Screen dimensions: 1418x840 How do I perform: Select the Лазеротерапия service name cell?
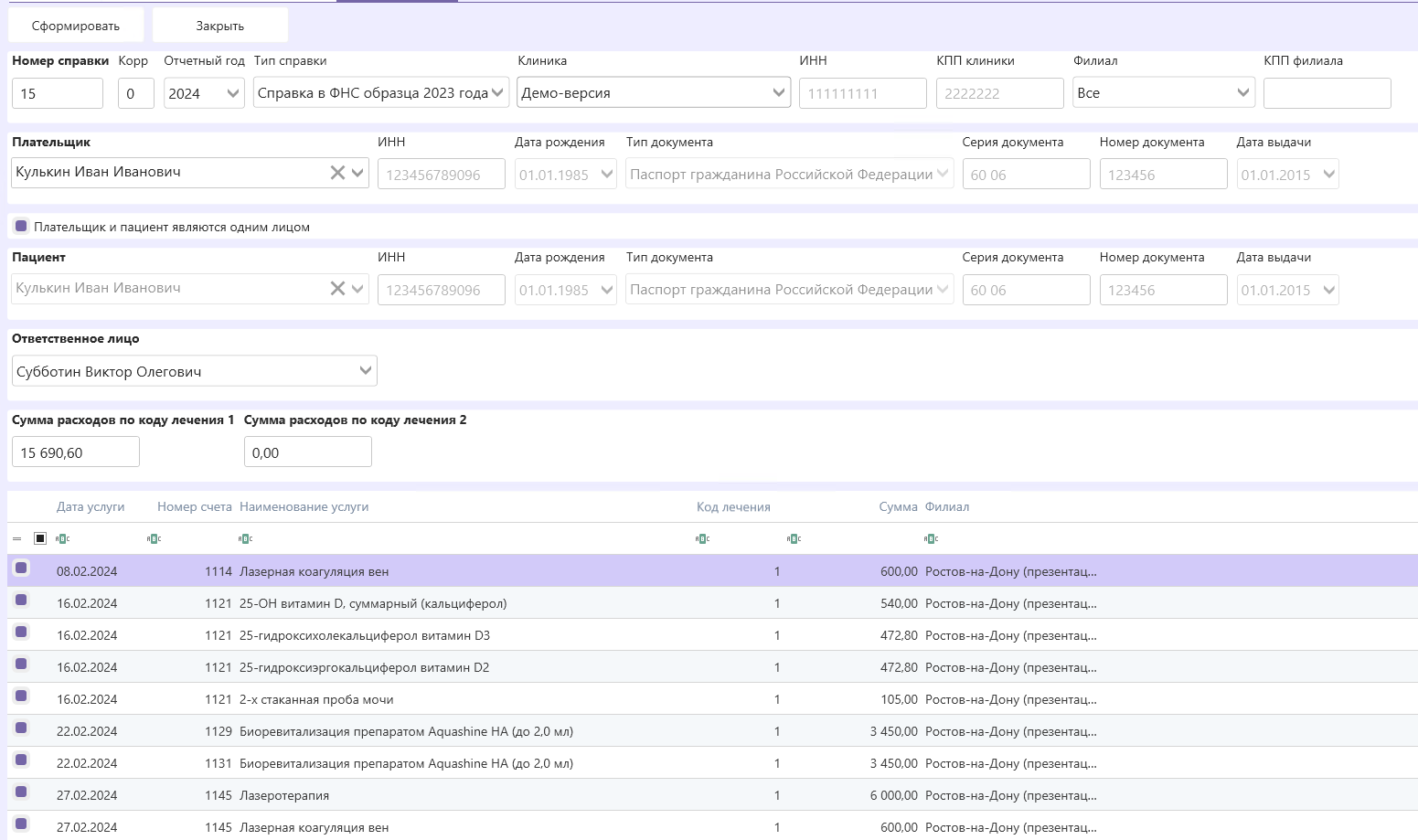tap(284, 795)
